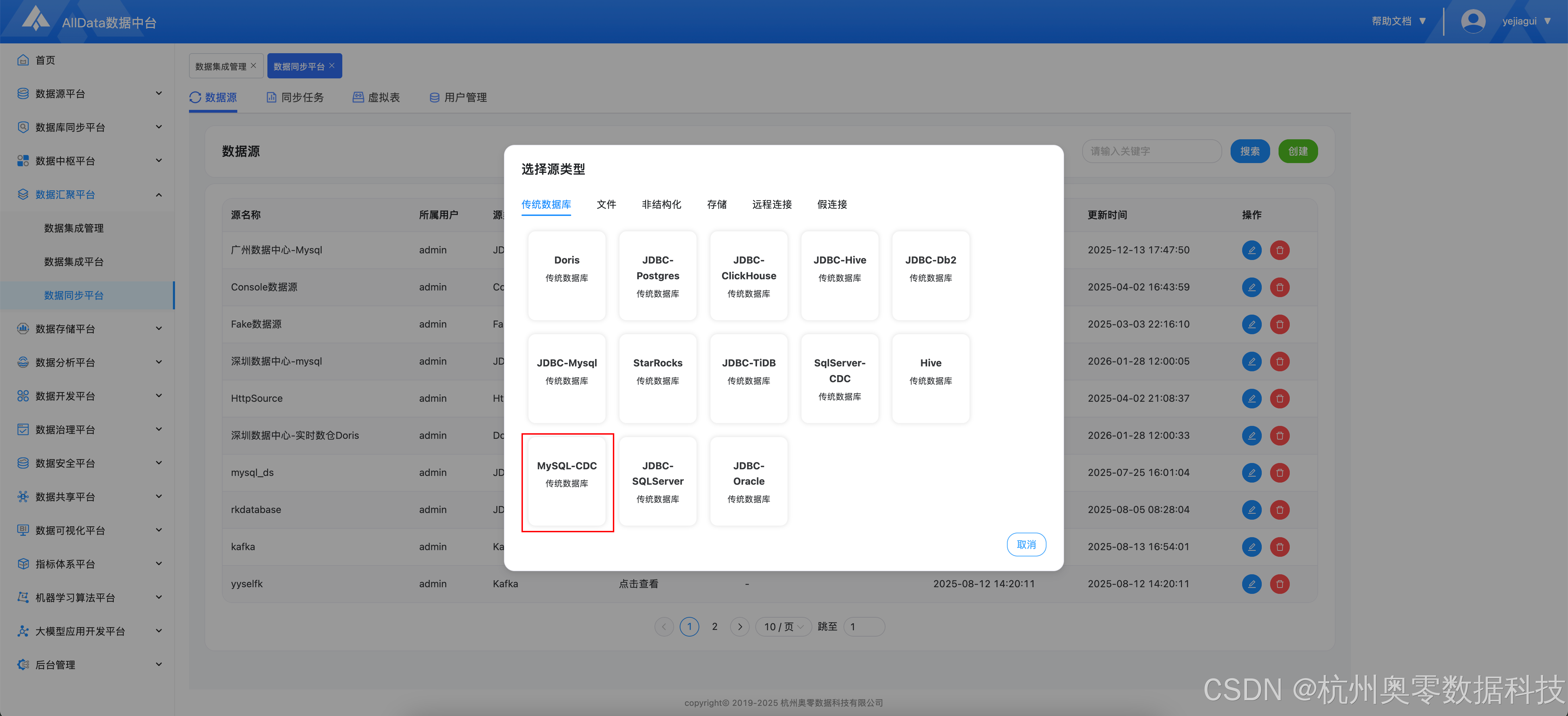Click the edit icon for 广州数据中心-Mysql row
The image size is (1568, 716).
click(1252, 250)
